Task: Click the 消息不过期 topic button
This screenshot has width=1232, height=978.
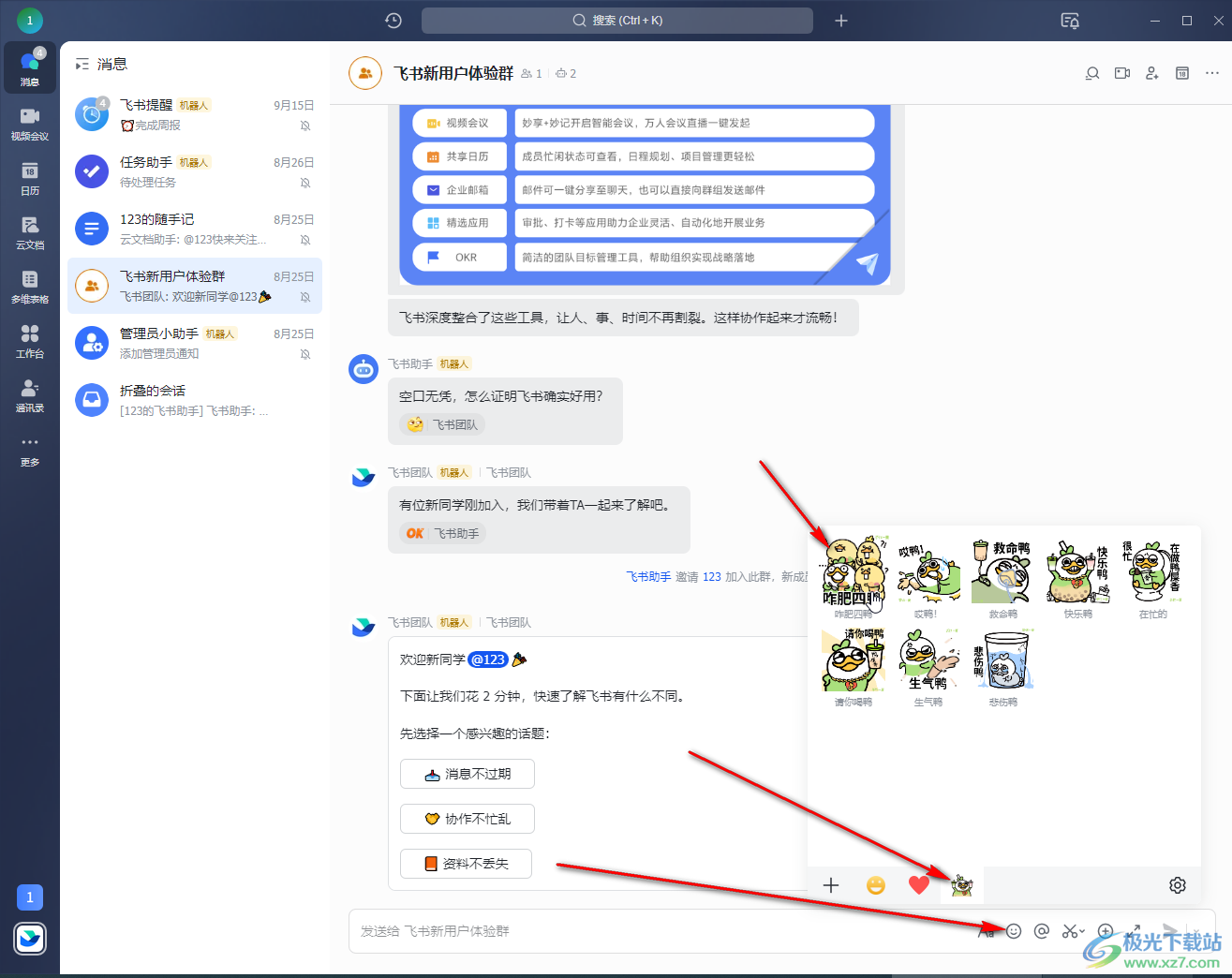Action: pyautogui.click(x=468, y=774)
